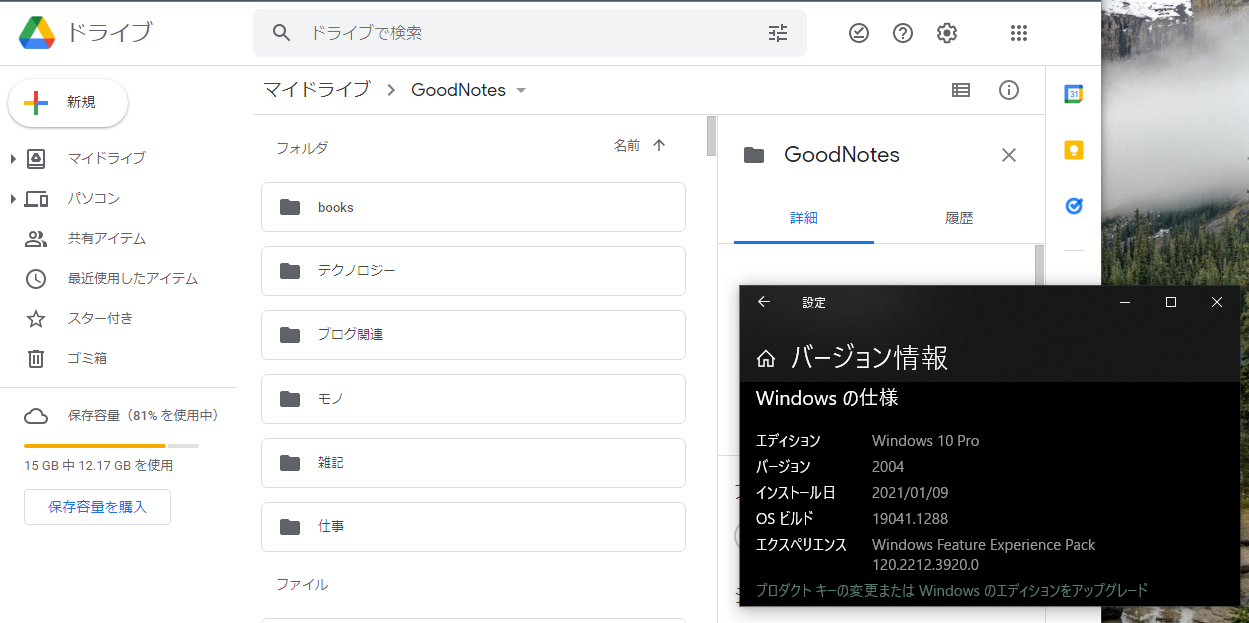1249x623 pixels.
Task: Expand the マイドライブ sidebar tree
Action: [x=12, y=158]
